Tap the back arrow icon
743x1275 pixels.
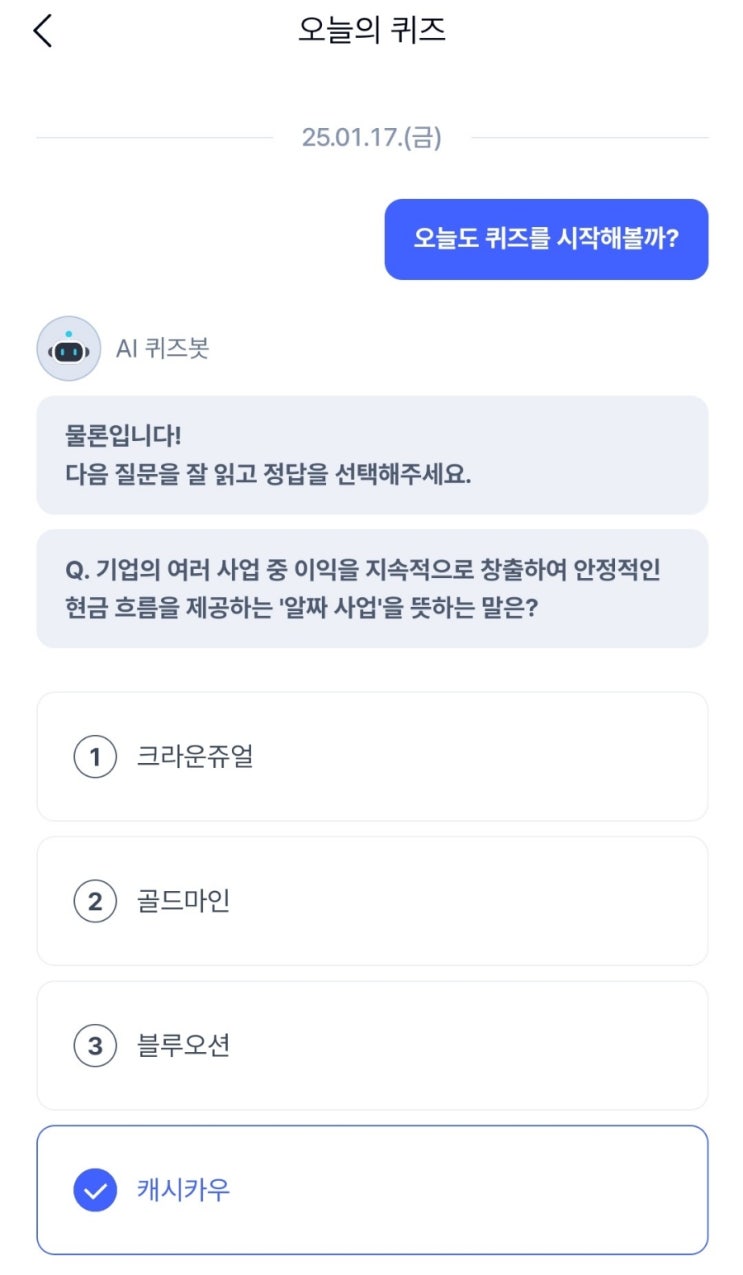tap(42, 30)
